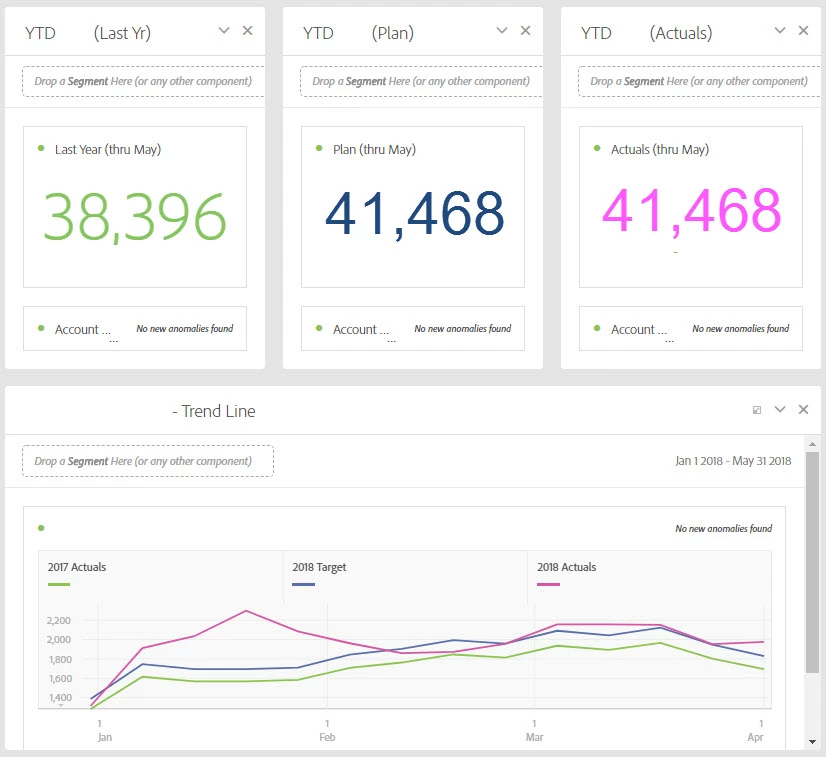826x757 pixels.
Task: Click scrollbar up arrow in trend panel
Action: tap(812, 444)
